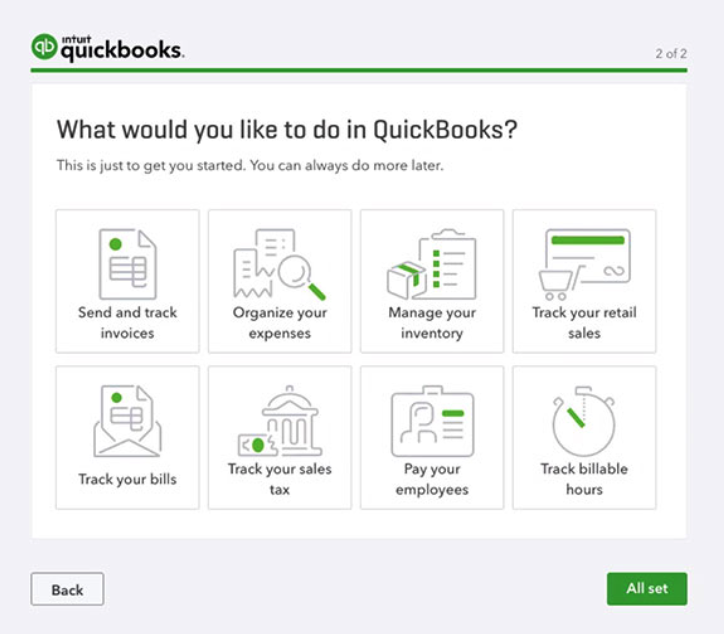724x634 pixels.
Task: Select the "Track your bills" label
Action: [x=127, y=479]
